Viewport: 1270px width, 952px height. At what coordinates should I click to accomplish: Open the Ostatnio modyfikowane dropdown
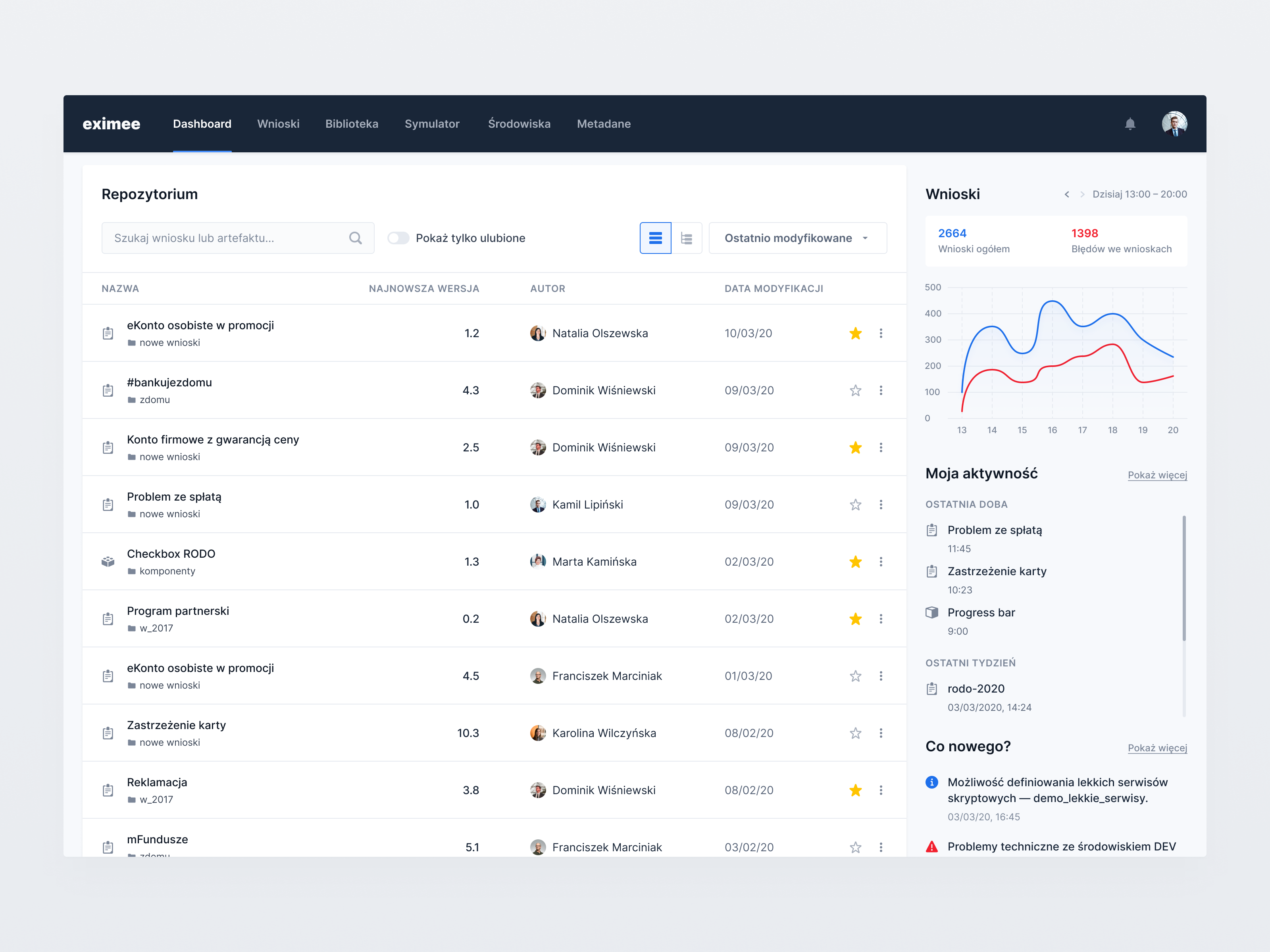pyautogui.click(x=797, y=238)
